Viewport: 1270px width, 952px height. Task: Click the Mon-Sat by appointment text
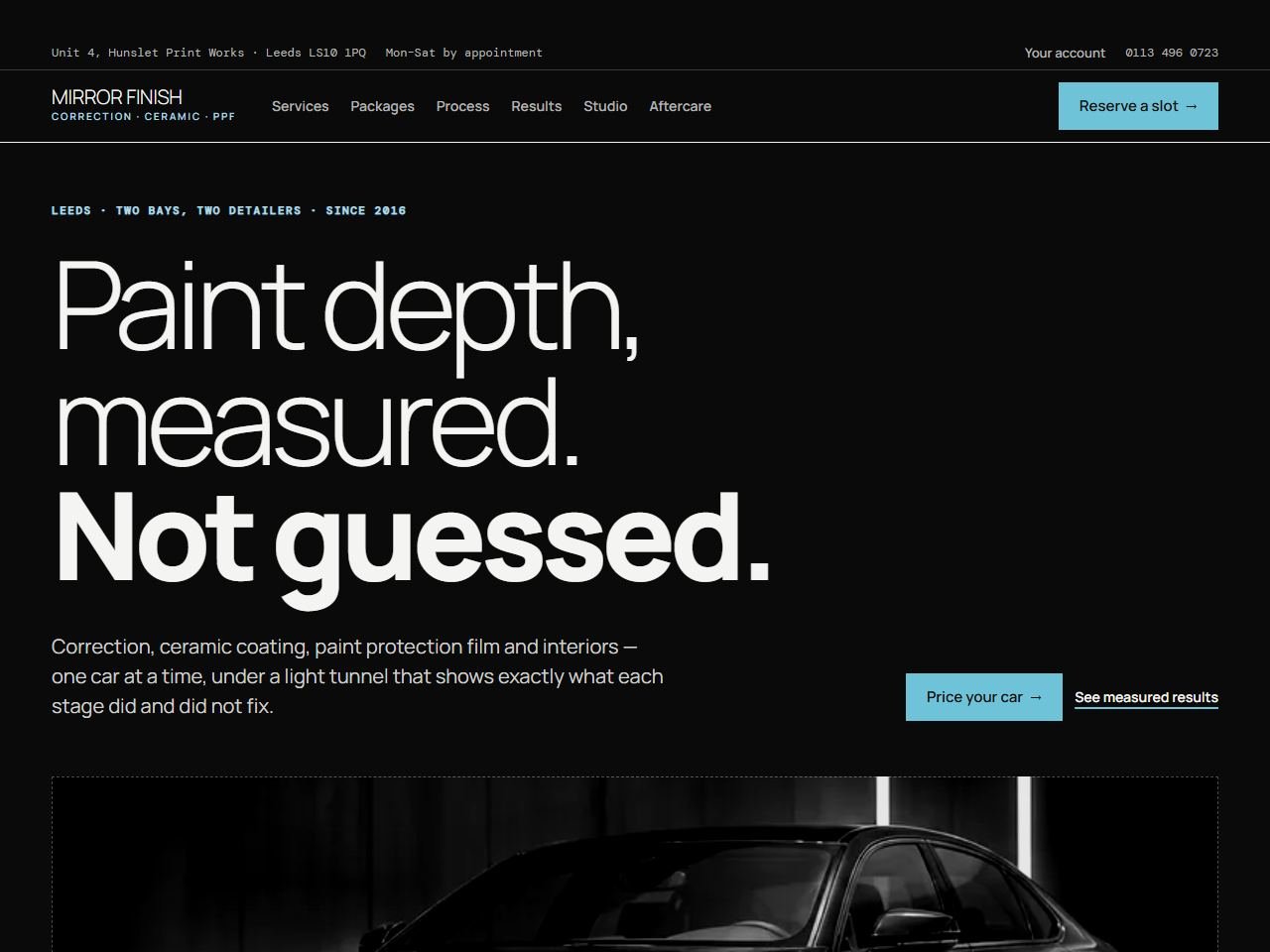click(463, 53)
